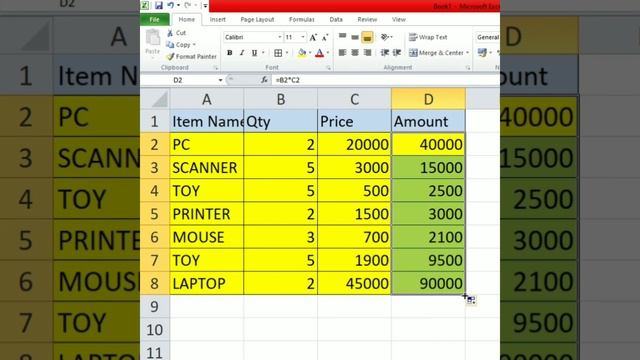Click the Undo arrow icon
The image size is (640, 360).
coord(171,5)
